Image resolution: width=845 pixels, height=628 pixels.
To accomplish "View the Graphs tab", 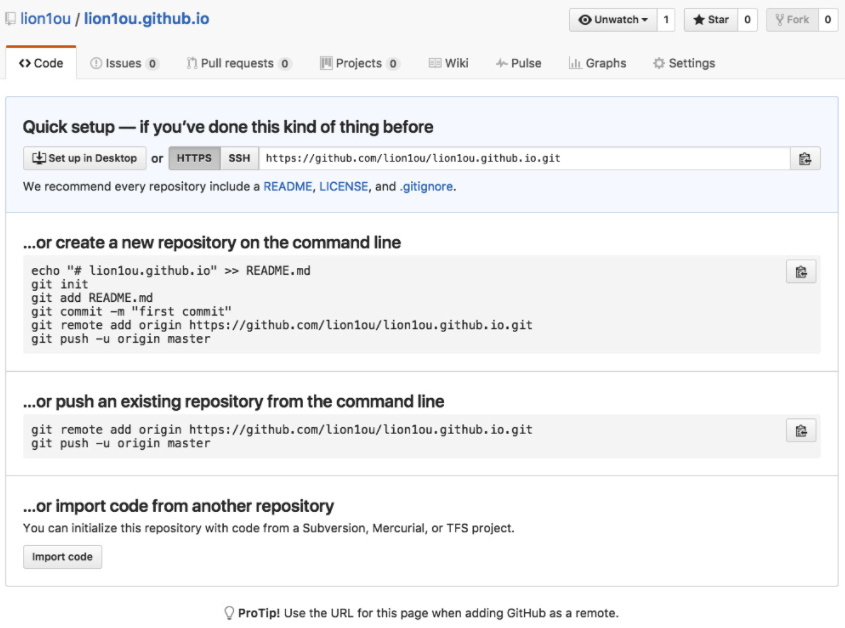I will tap(597, 63).
